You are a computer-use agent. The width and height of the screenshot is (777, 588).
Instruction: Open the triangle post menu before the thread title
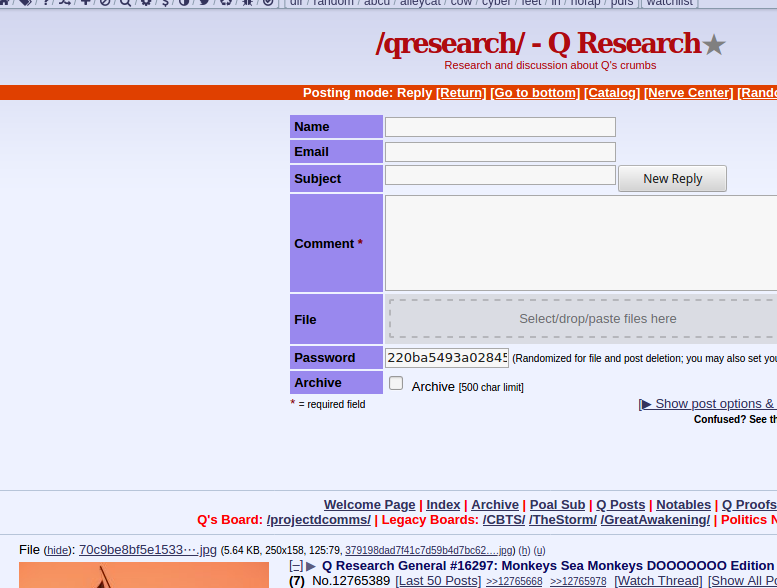pos(311,566)
